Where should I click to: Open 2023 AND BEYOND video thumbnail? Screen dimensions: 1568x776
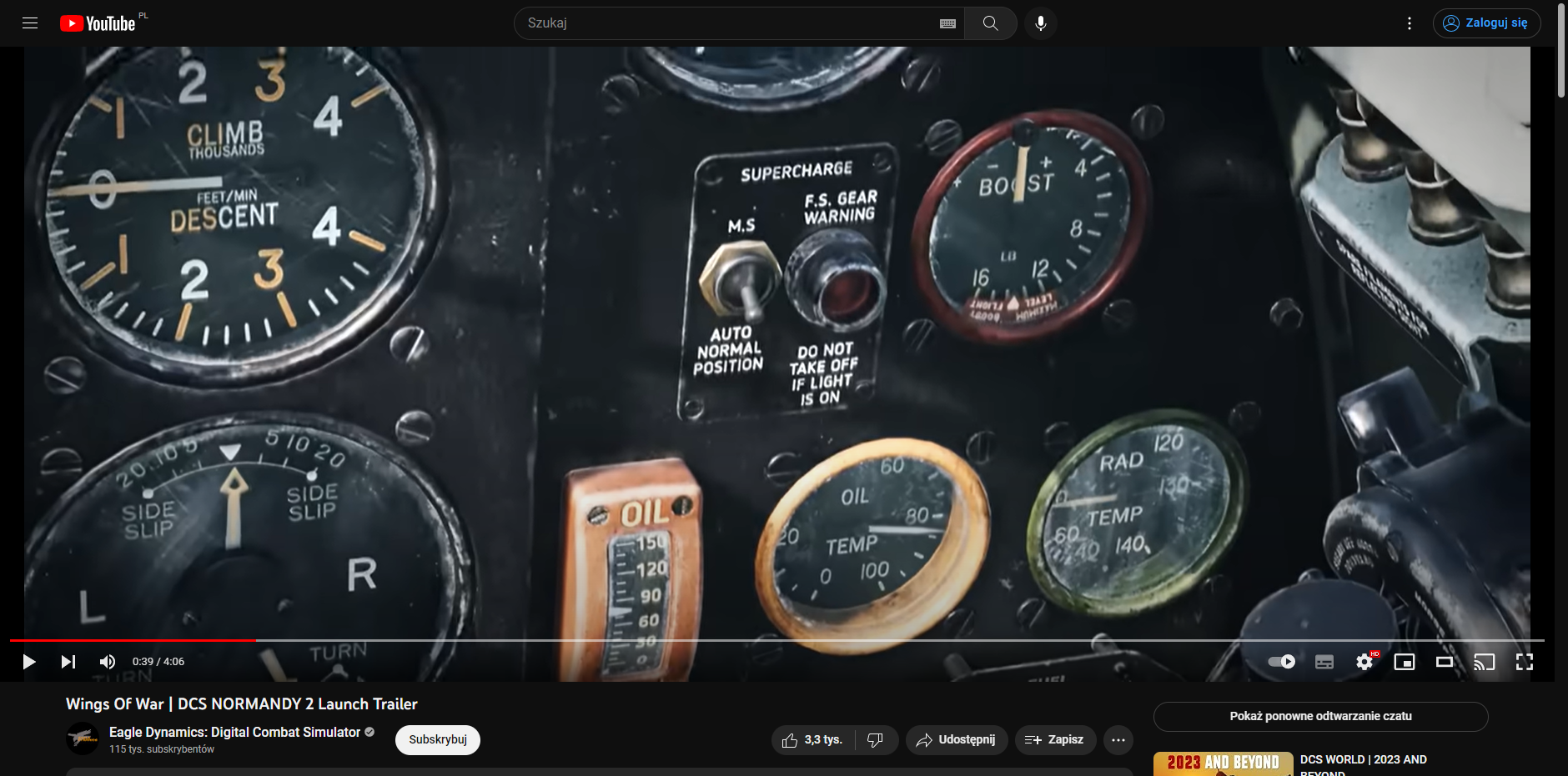point(1224,763)
